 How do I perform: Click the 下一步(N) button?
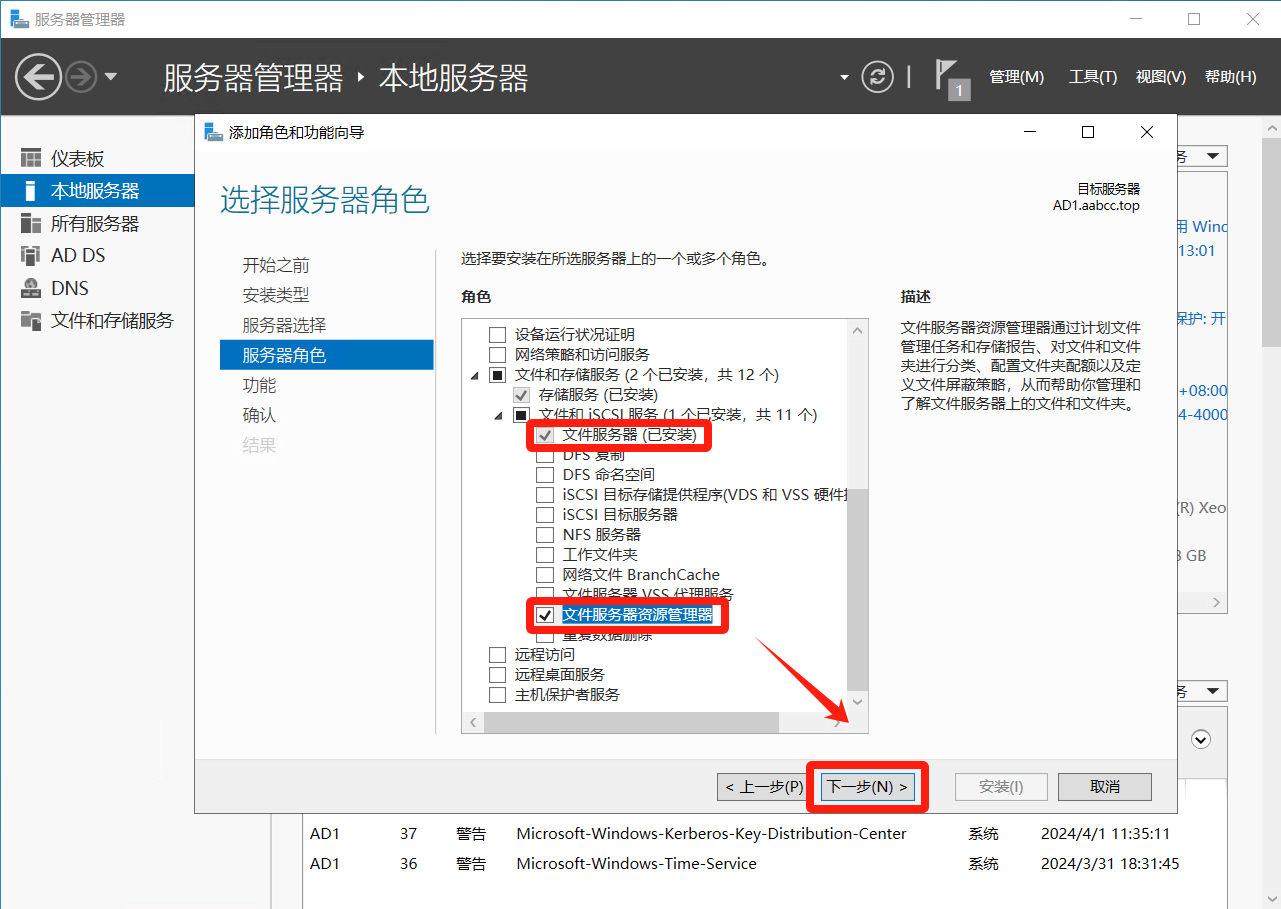pos(868,787)
